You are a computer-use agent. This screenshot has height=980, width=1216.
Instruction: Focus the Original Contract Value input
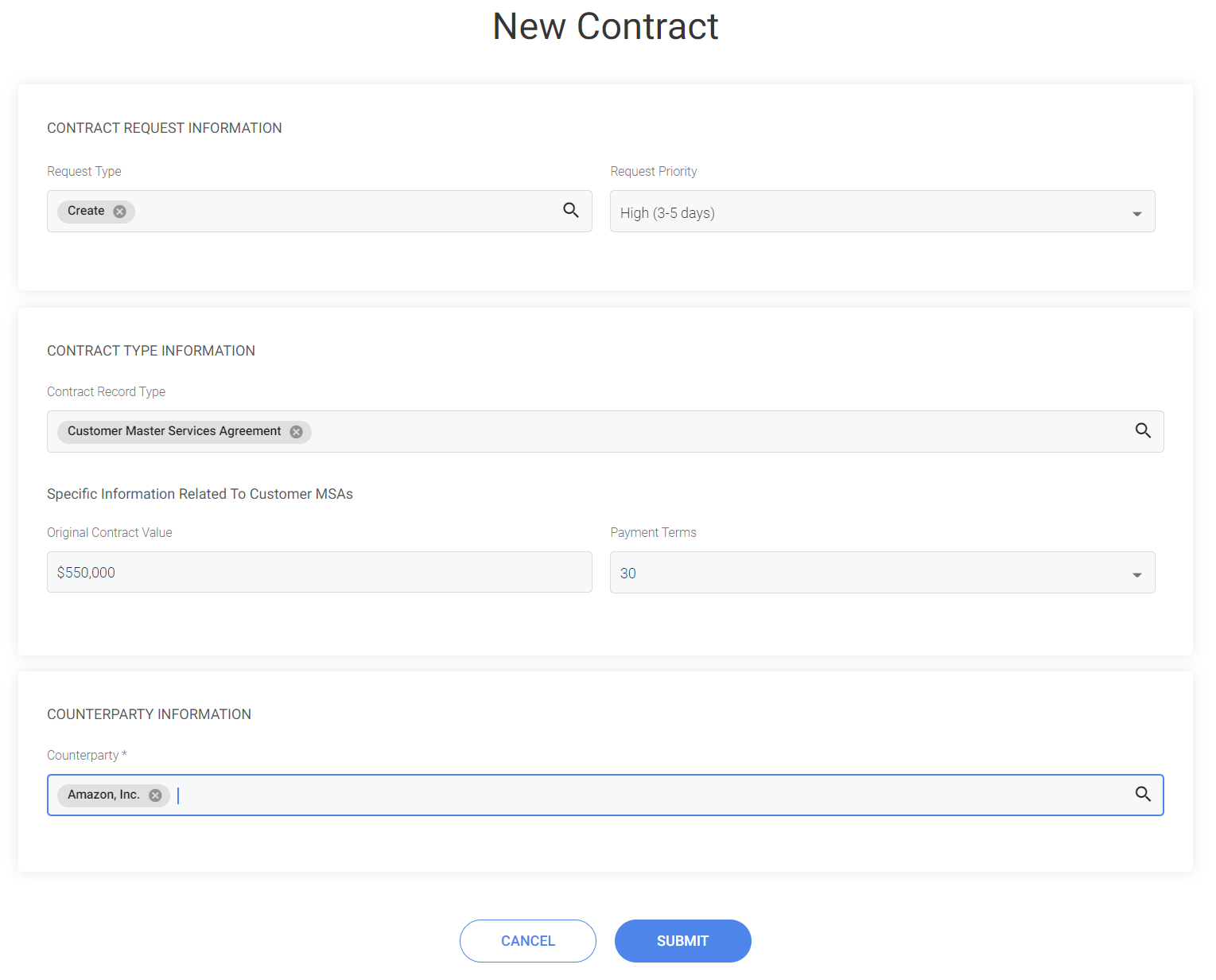(319, 573)
